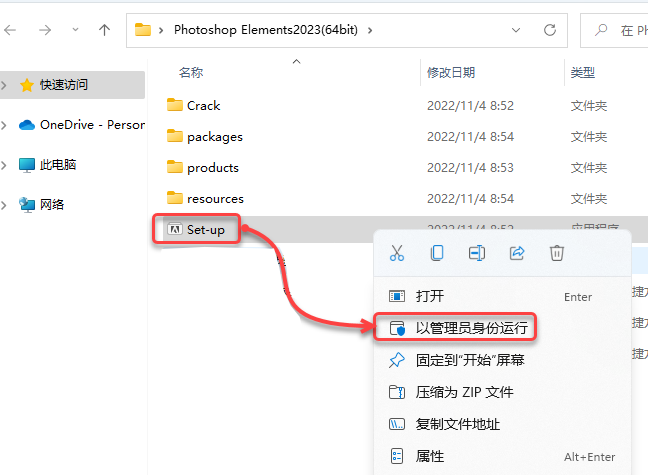Click chevron before Photoshop Elements2023 breadcrumb

point(161,30)
